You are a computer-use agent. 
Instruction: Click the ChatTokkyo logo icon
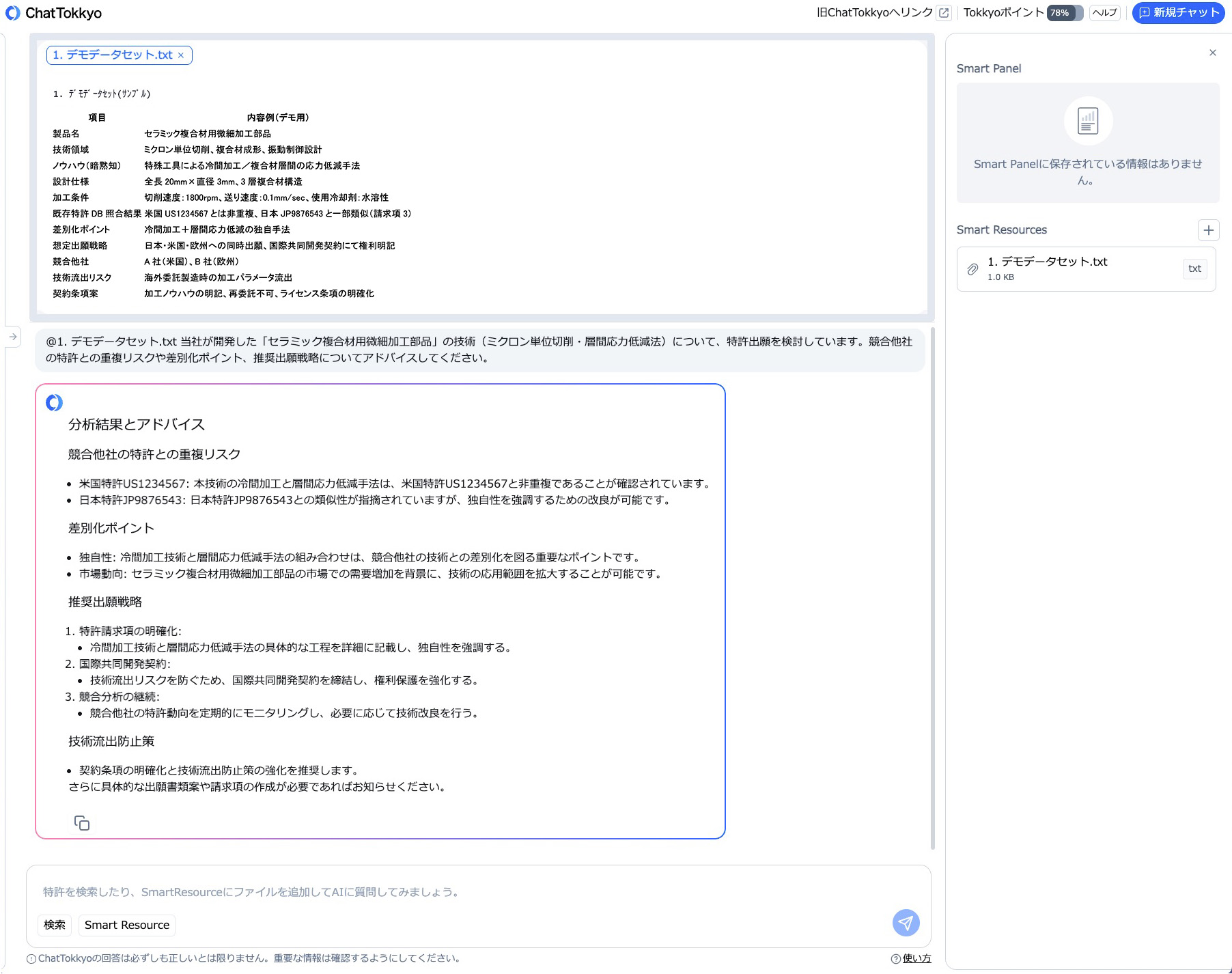coord(13,13)
